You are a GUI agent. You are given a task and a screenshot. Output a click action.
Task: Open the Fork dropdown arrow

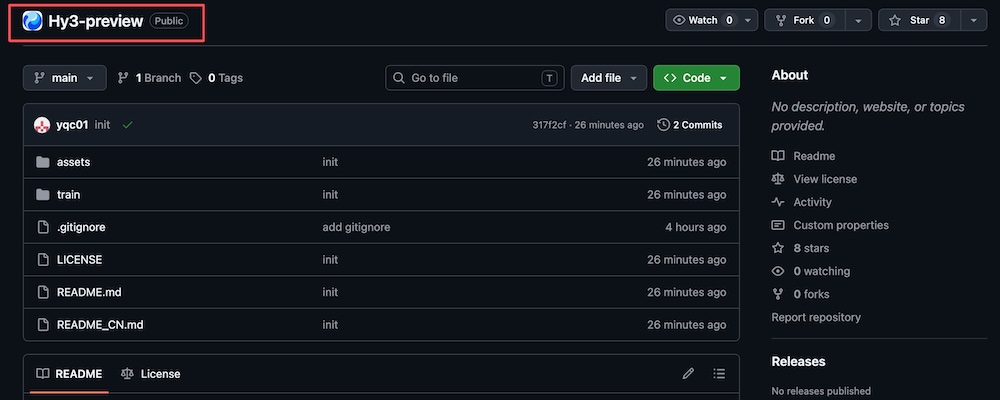[858, 20]
